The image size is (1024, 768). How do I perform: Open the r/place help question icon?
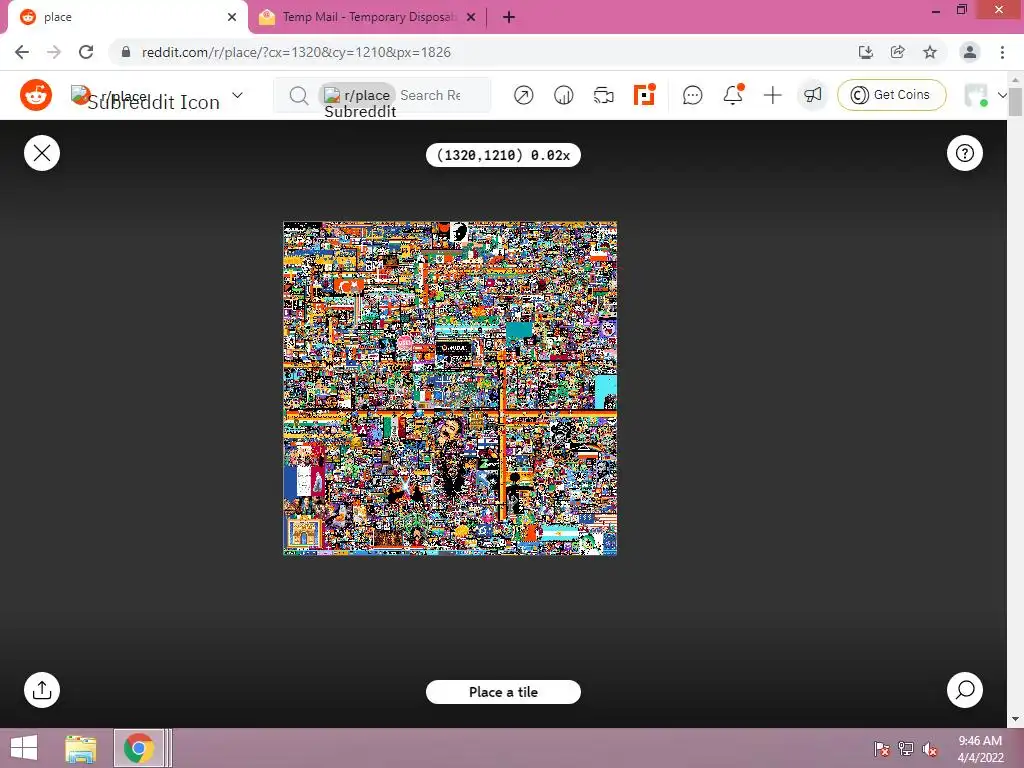click(965, 153)
